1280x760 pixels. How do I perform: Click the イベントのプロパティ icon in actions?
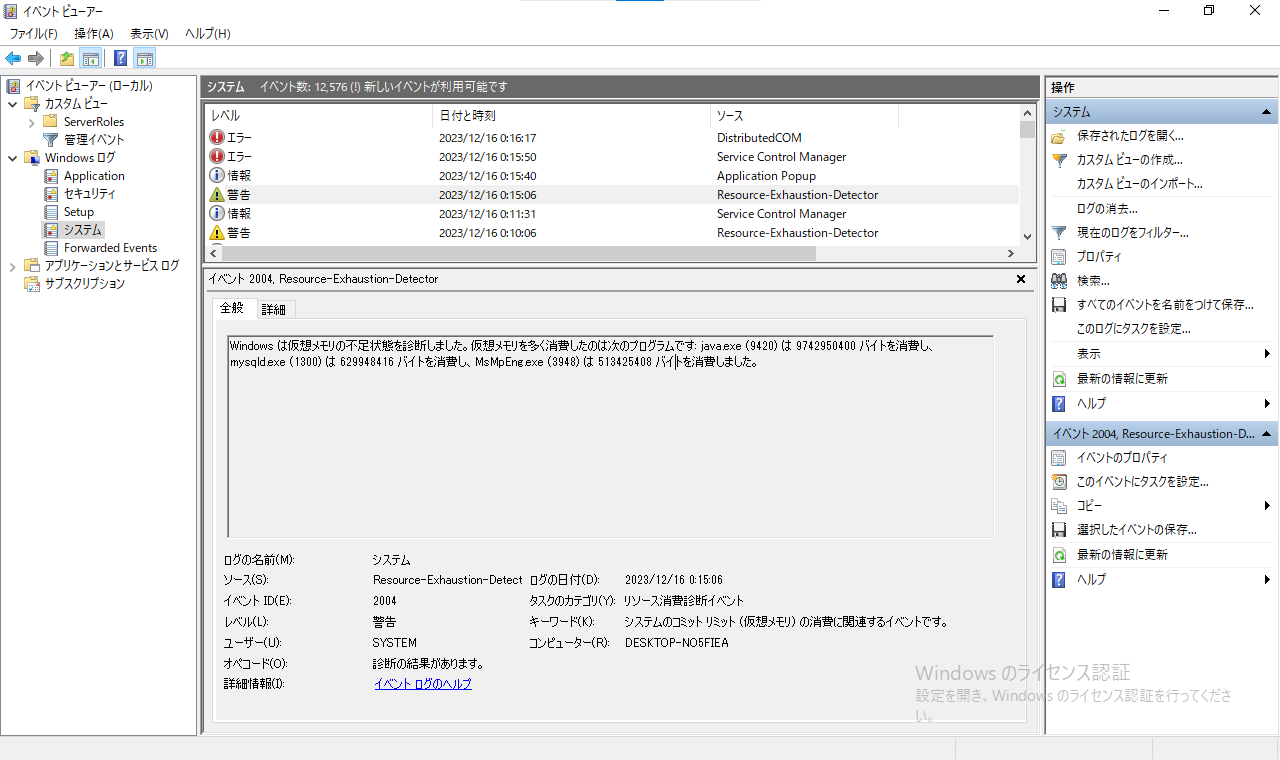[x=1059, y=458]
